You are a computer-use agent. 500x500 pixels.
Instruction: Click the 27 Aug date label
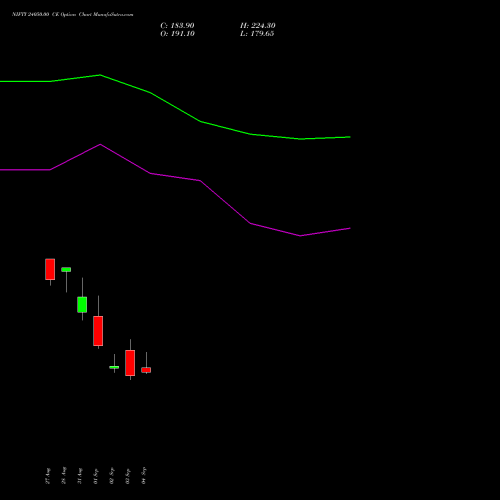[48, 476]
